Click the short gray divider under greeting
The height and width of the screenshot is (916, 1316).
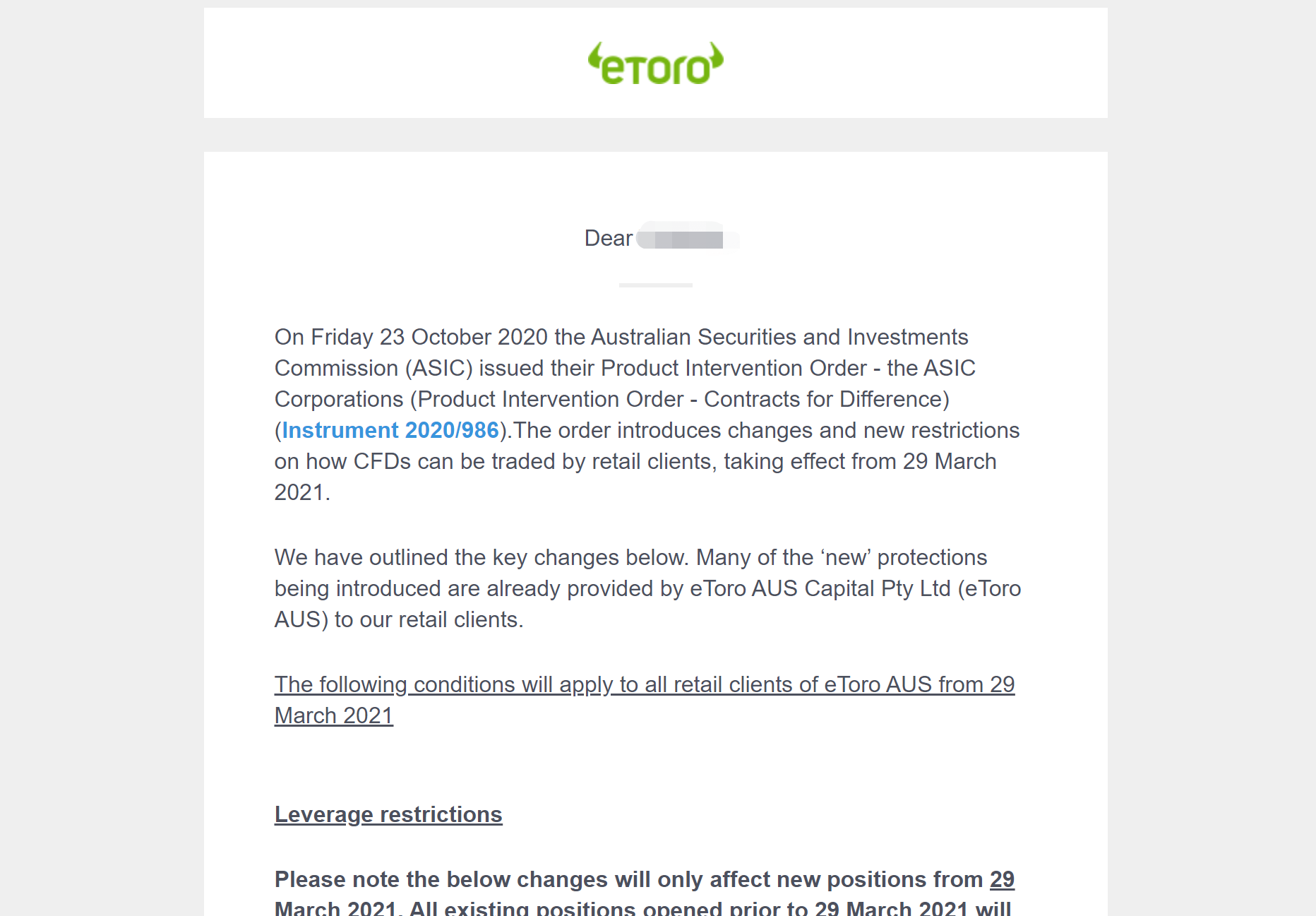656,285
